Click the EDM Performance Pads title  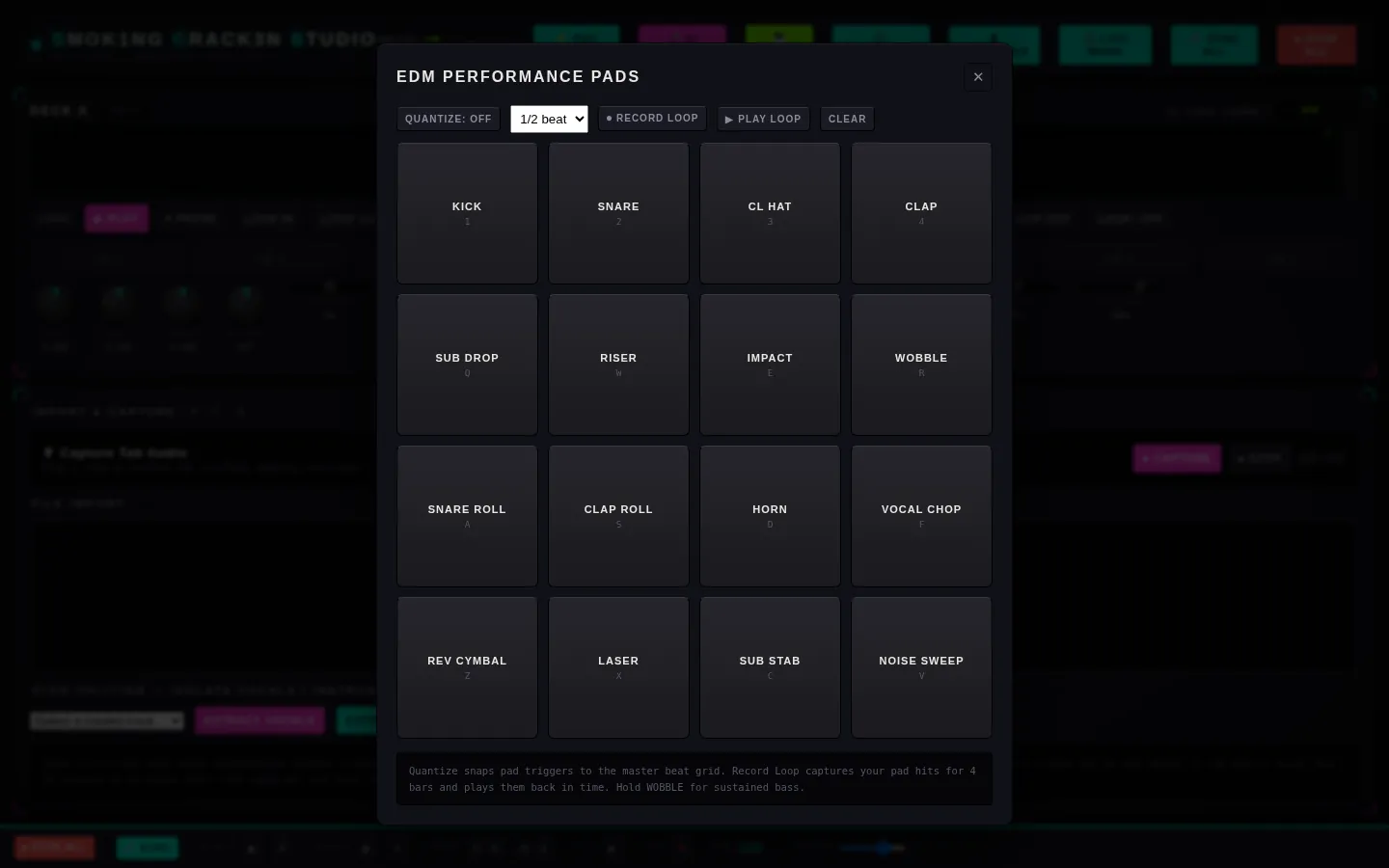[x=518, y=76]
